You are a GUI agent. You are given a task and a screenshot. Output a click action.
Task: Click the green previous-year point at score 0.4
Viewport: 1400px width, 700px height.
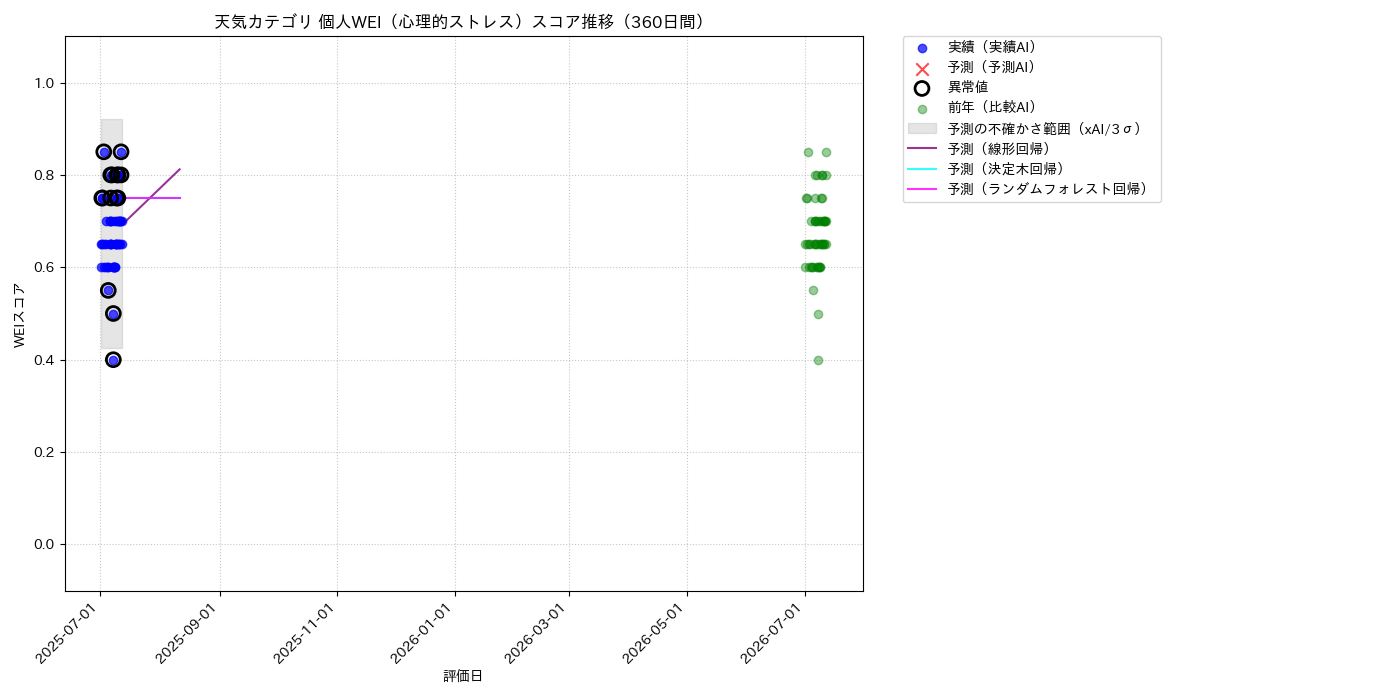point(818,360)
